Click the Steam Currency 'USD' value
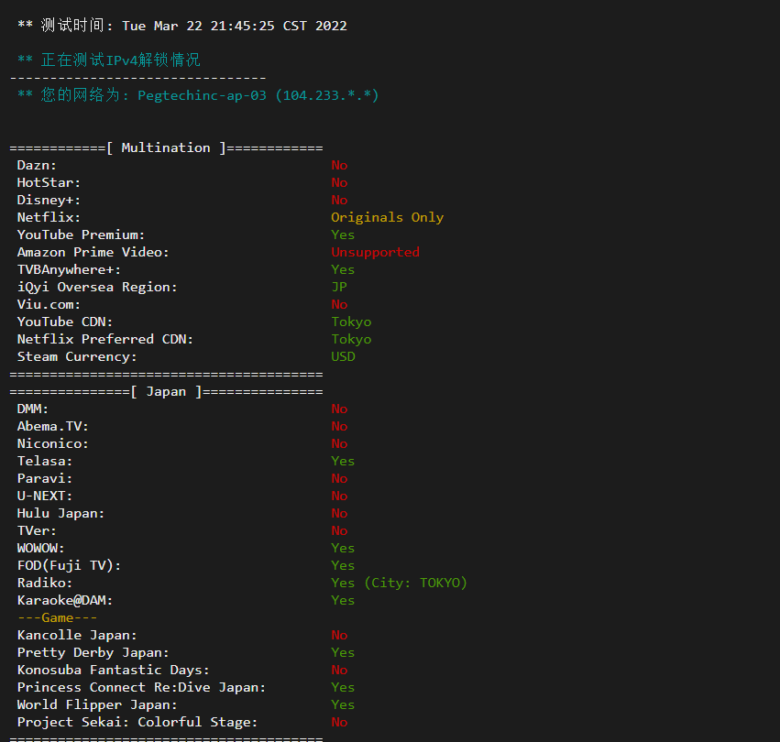This screenshot has width=780, height=742. click(343, 356)
